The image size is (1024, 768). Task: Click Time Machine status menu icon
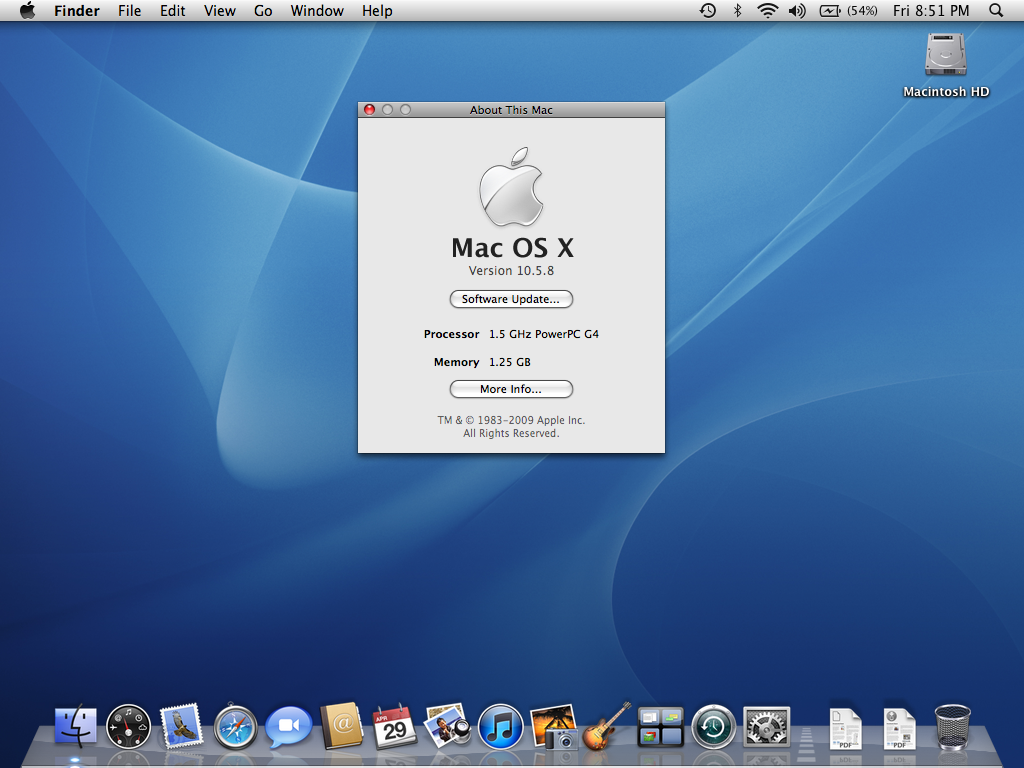(x=708, y=10)
